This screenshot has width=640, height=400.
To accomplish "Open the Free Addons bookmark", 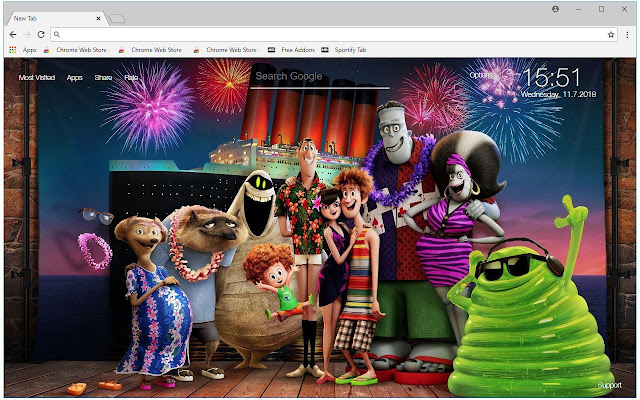I will coord(291,50).
